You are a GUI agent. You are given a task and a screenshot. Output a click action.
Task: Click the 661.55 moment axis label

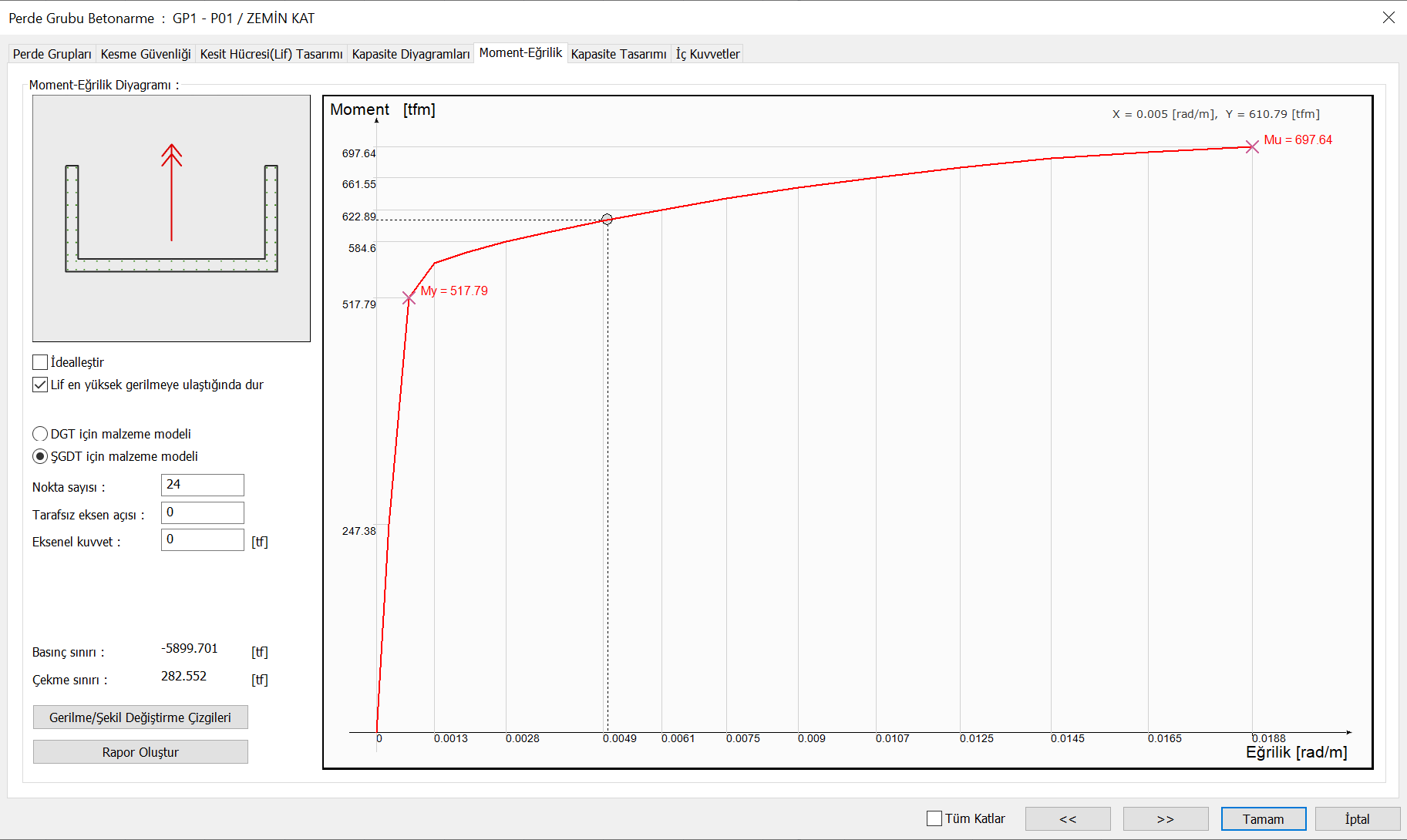coord(359,184)
